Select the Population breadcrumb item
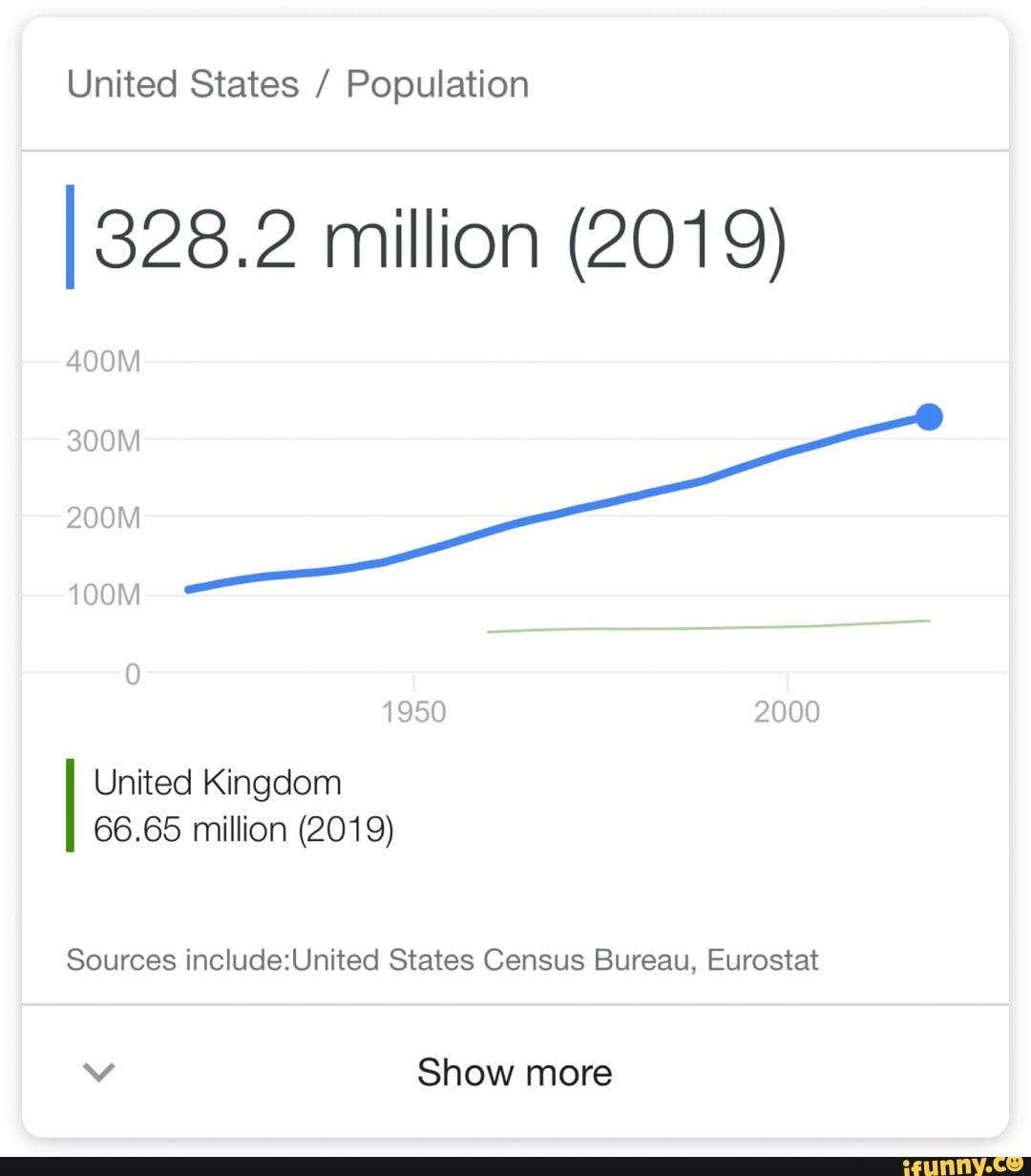This screenshot has width=1031, height=1176. point(436,84)
